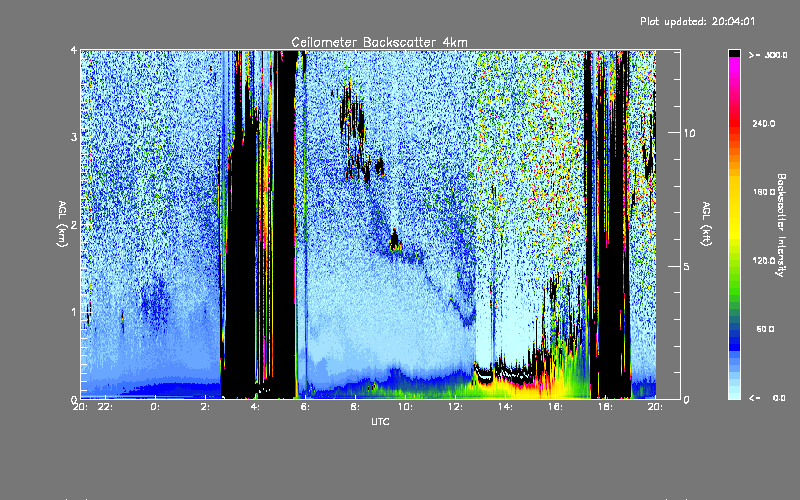Image resolution: width=800 pixels, height=500 pixels.
Task: Click the "22:" time tick label
Action: click(106, 407)
